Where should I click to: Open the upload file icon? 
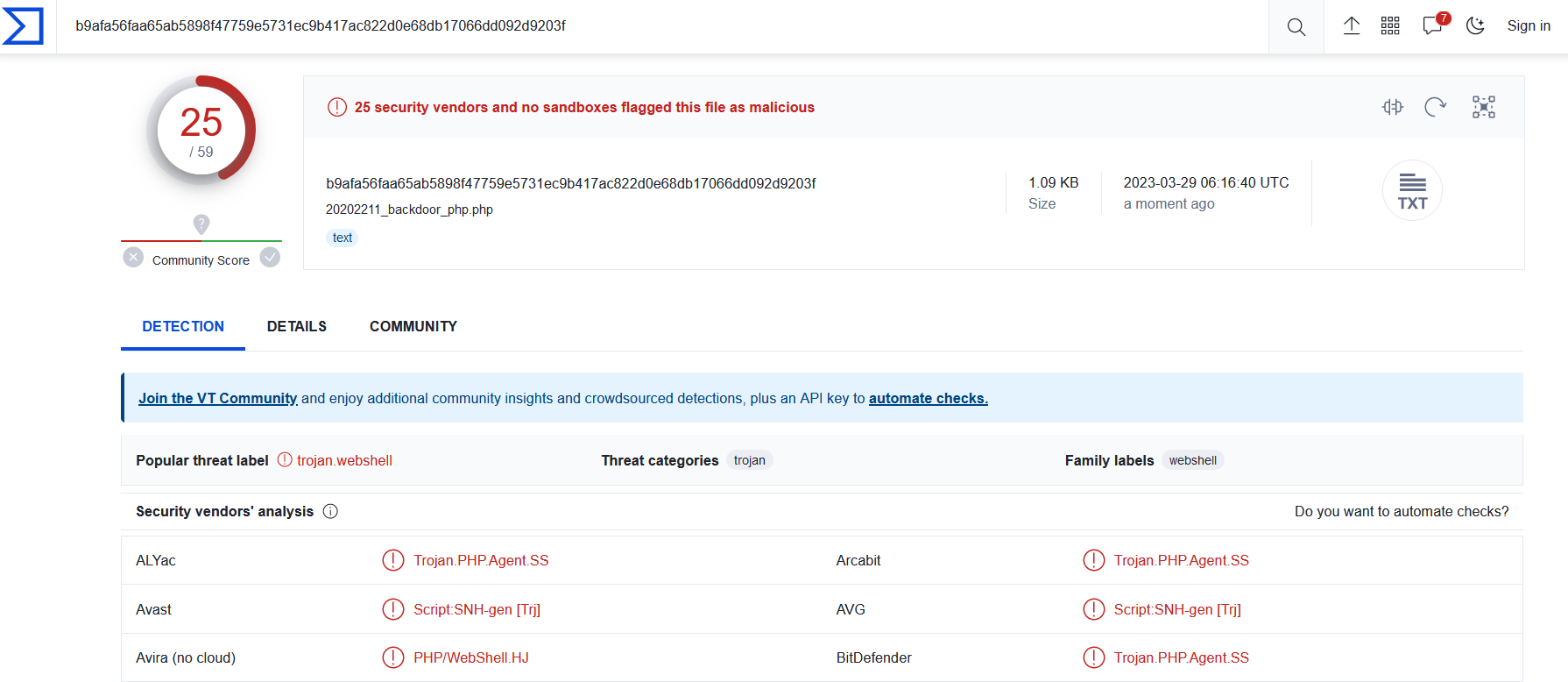point(1352,26)
